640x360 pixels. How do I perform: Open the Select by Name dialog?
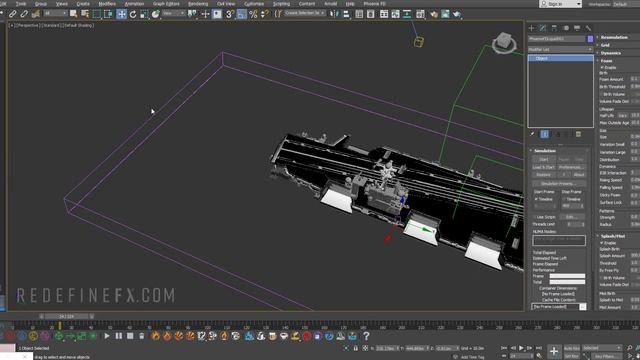pyautogui.click(x=85, y=14)
